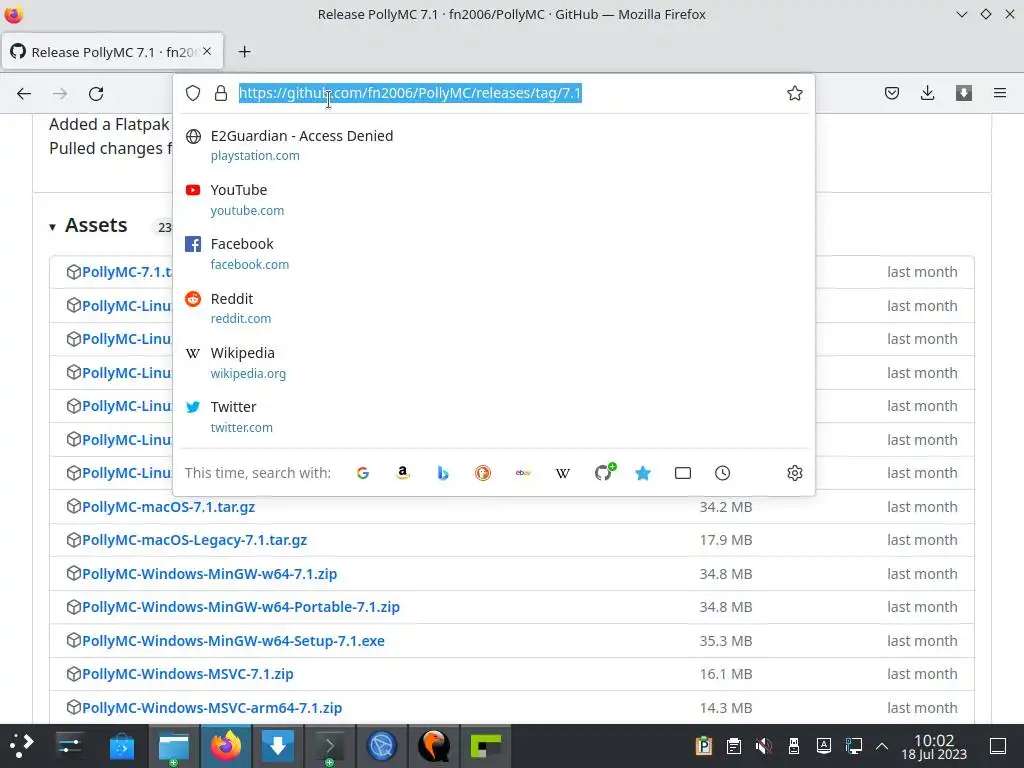1024x768 pixels.
Task: Choose the Facebook suggestion
Action: coord(494,254)
